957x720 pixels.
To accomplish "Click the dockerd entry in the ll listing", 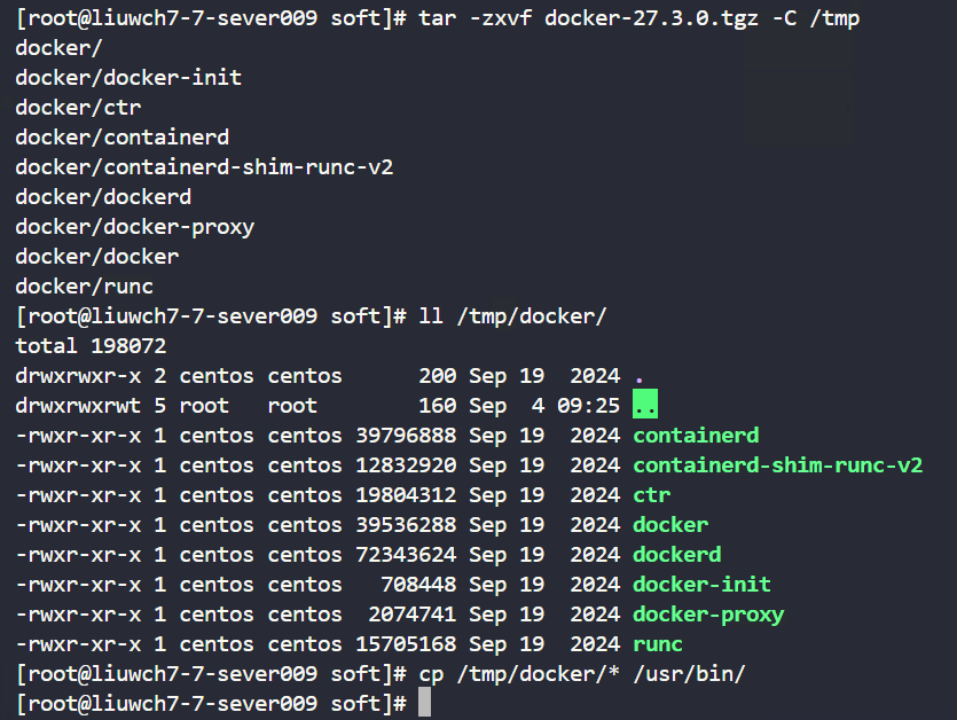I will point(677,555).
